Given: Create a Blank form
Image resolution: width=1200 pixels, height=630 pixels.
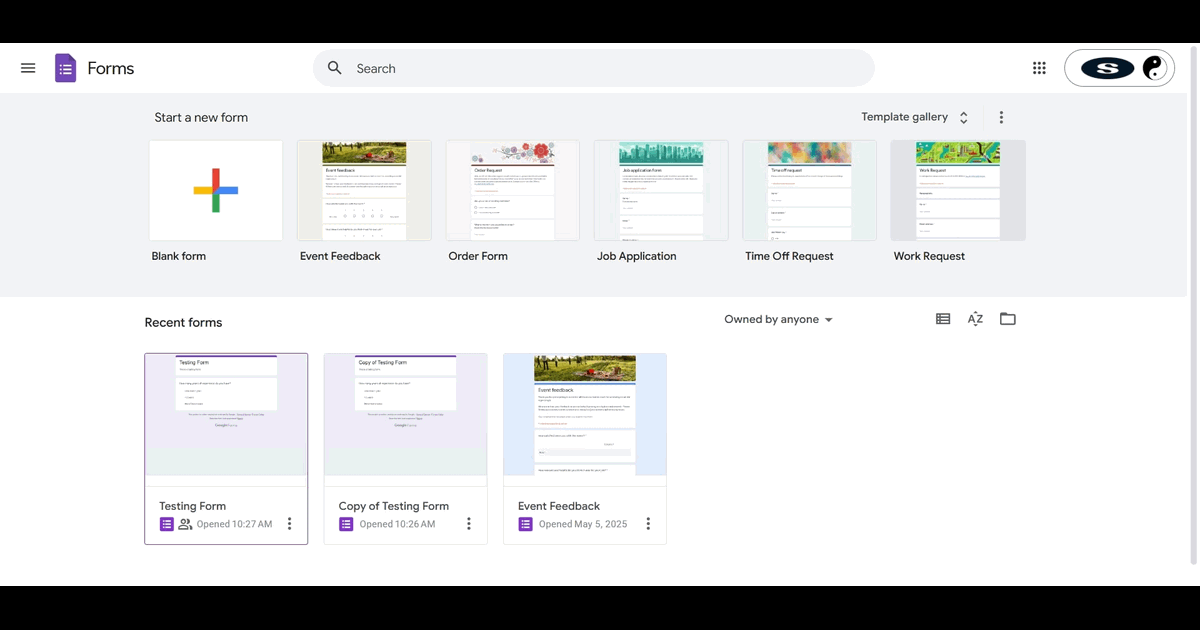Looking at the screenshot, I should click(x=216, y=190).
